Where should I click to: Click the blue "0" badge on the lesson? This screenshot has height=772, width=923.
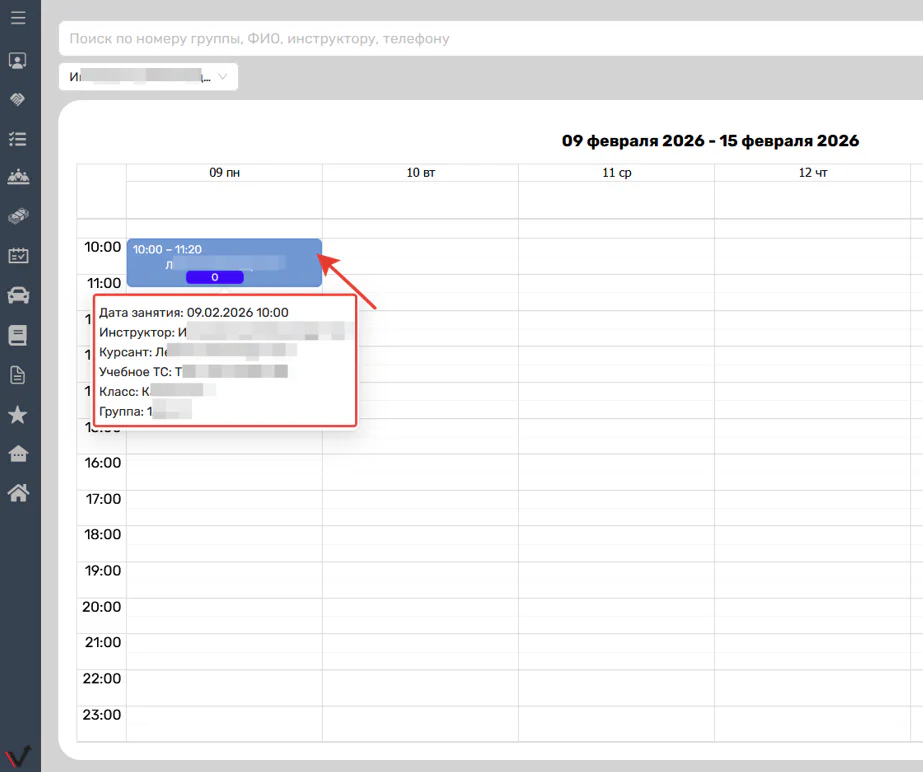tap(214, 277)
